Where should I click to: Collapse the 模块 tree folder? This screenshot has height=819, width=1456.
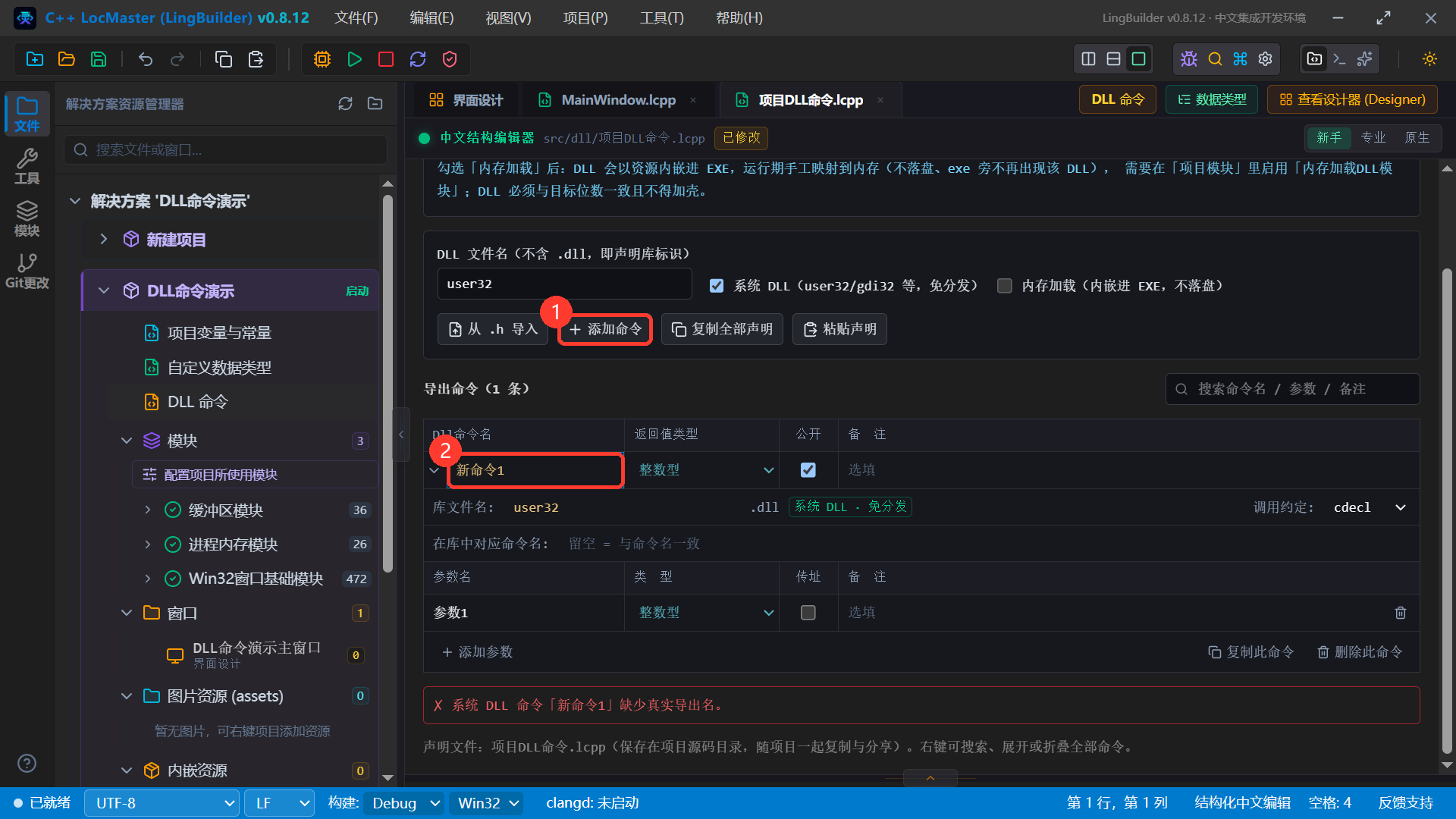(127, 441)
